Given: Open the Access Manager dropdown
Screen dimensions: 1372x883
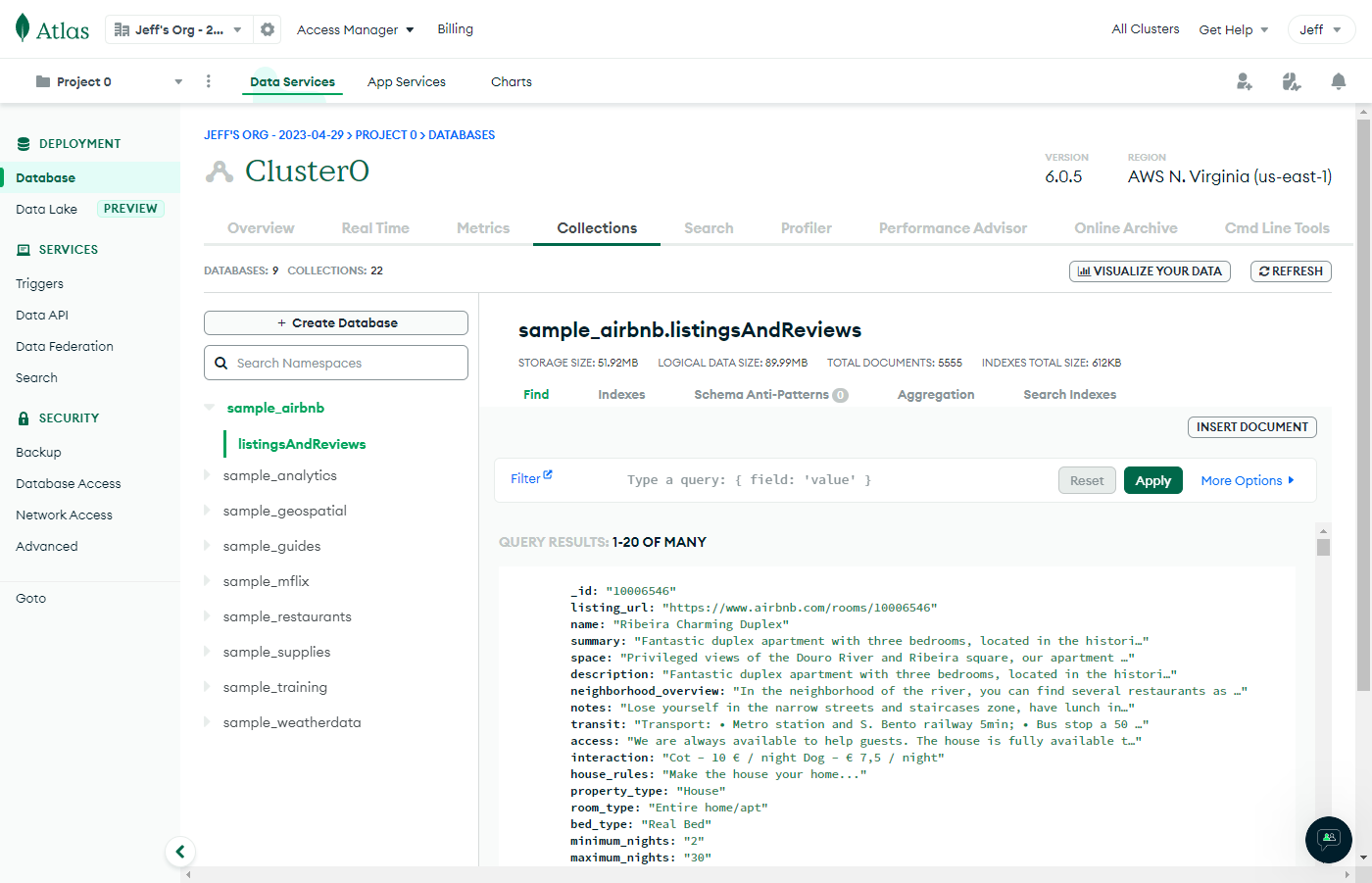Looking at the screenshot, I should point(356,29).
